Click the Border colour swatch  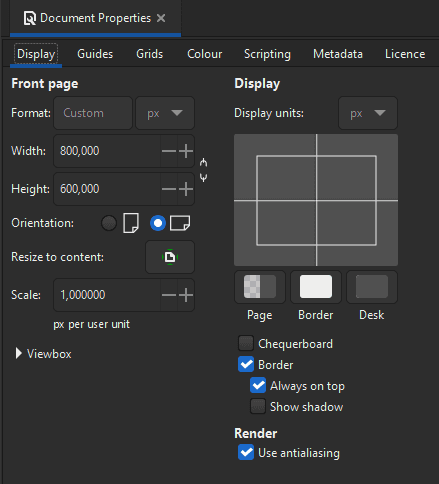[x=316, y=287]
